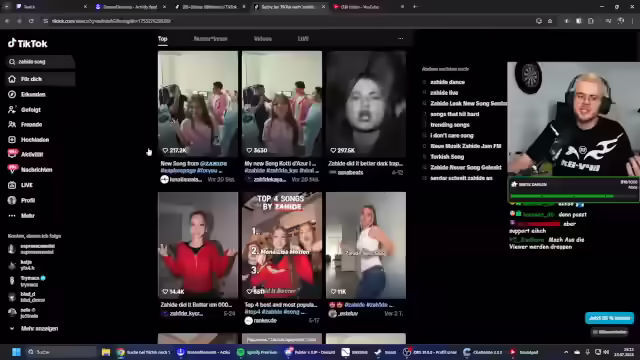Open the Für dich feed

(40, 79)
